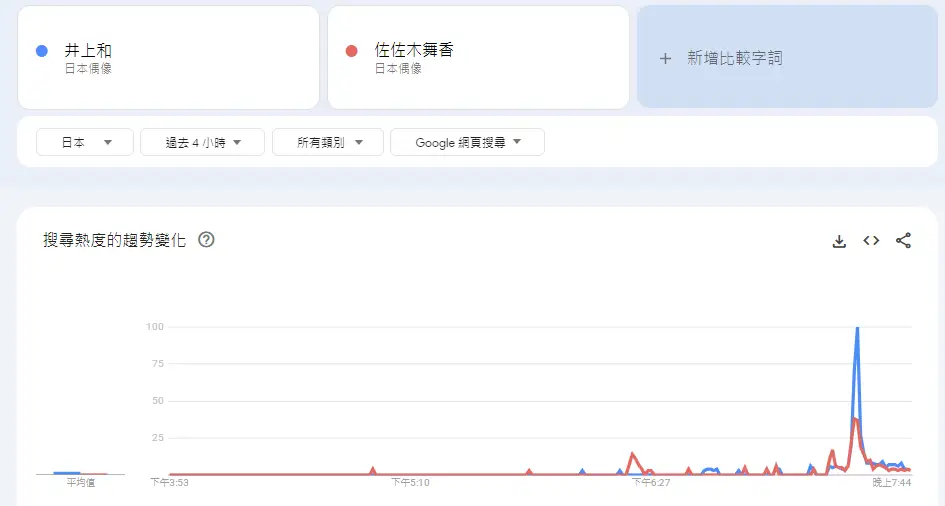The height and width of the screenshot is (506, 945).
Task: Click the blue bar above 平均值
Action: (67, 472)
